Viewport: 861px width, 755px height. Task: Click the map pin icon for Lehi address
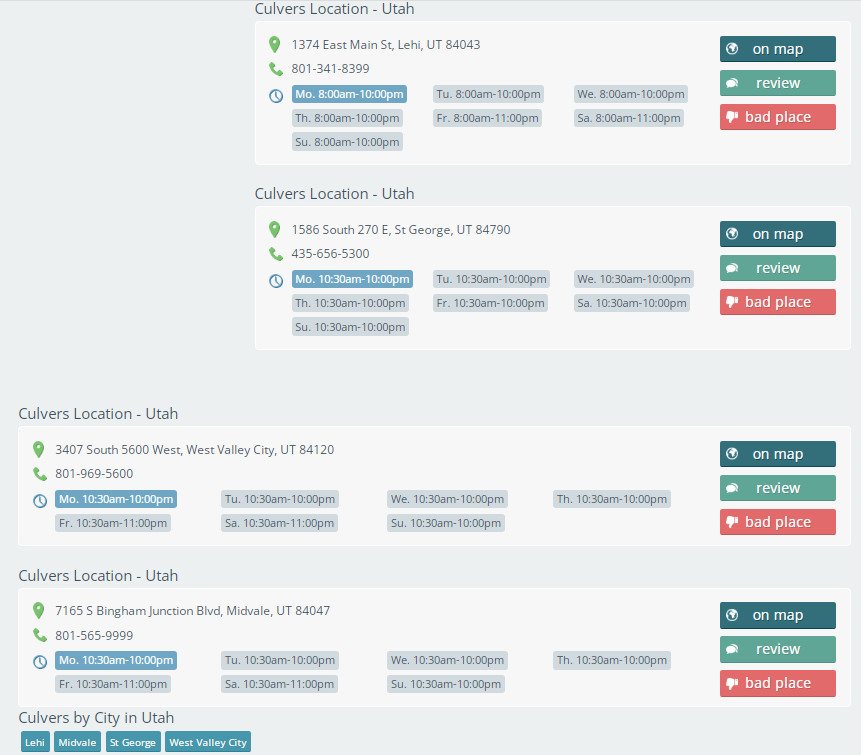coord(275,44)
